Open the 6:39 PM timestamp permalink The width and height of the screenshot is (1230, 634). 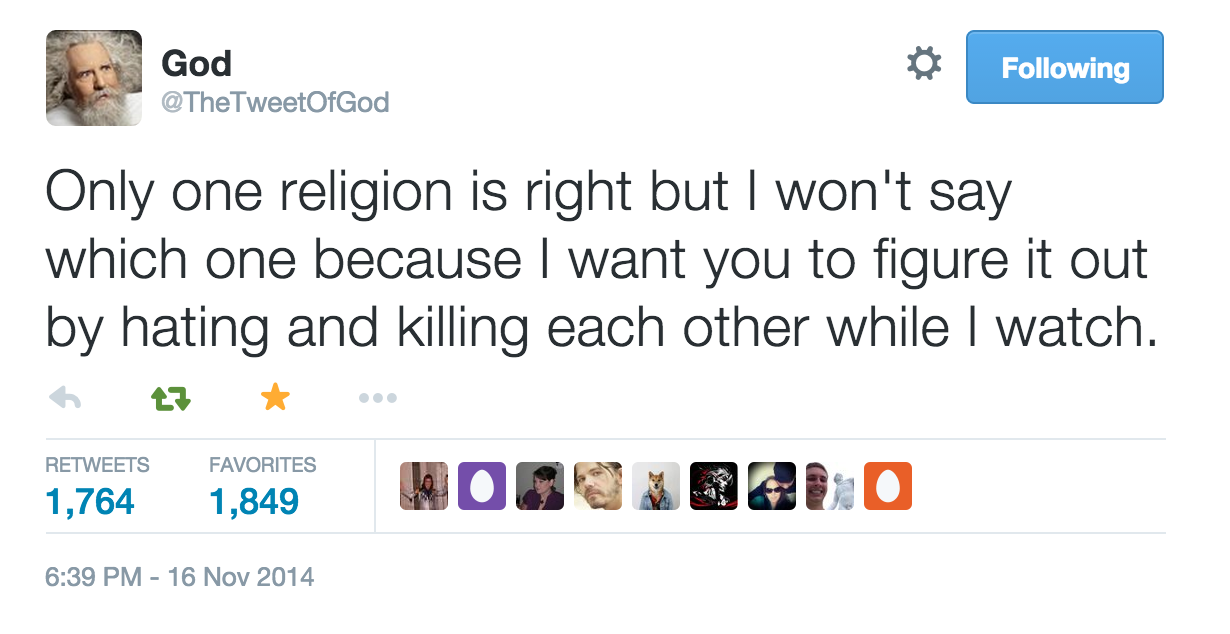pyautogui.click(x=180, y=577)
